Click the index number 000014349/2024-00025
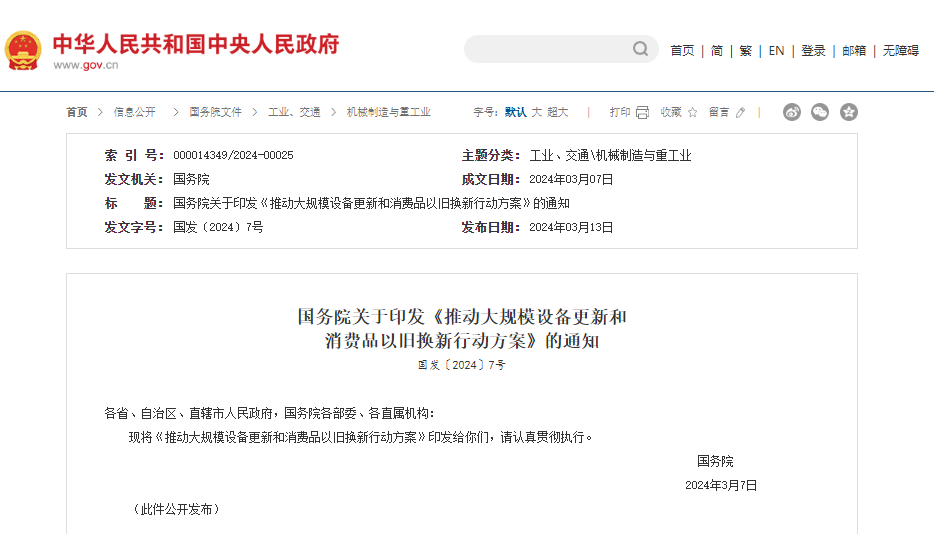This screenshot has height=534, width=934. (x=234, y=155)
